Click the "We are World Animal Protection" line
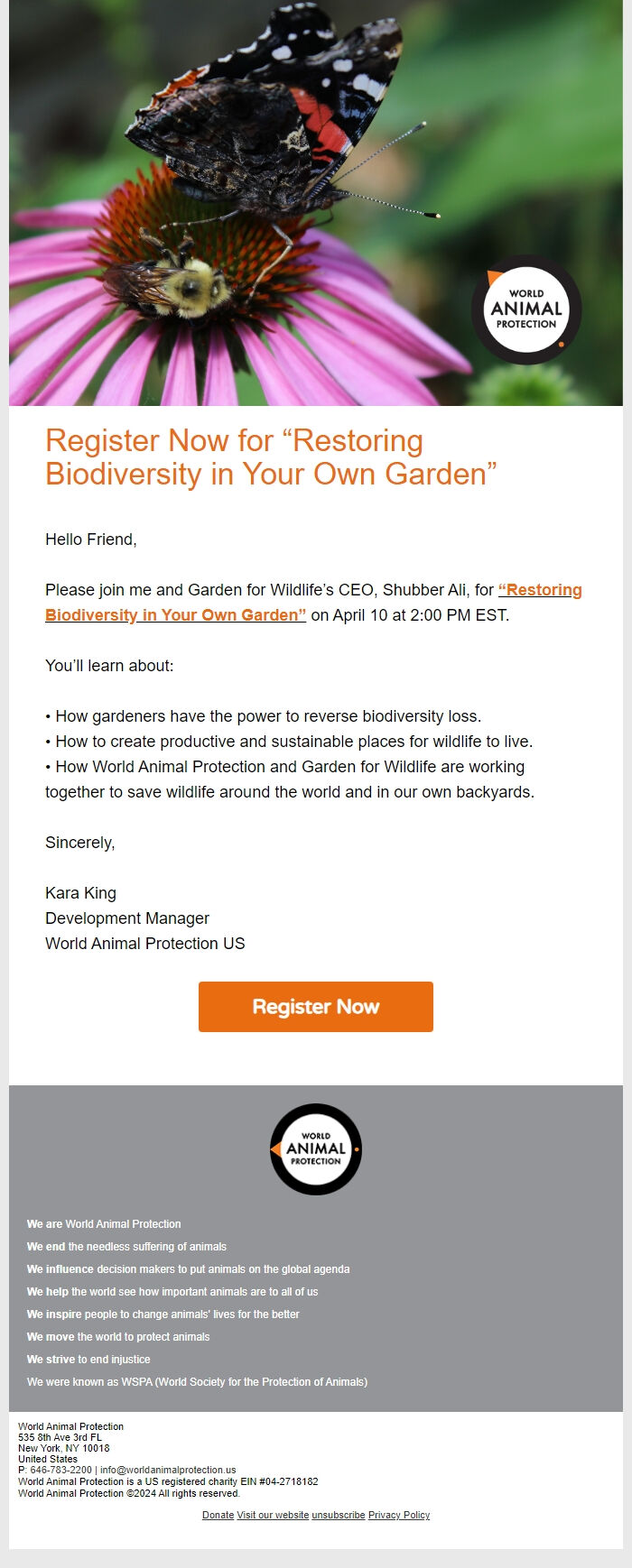The width and height of the screenshot is (632, 1568). coord(104,1224)
